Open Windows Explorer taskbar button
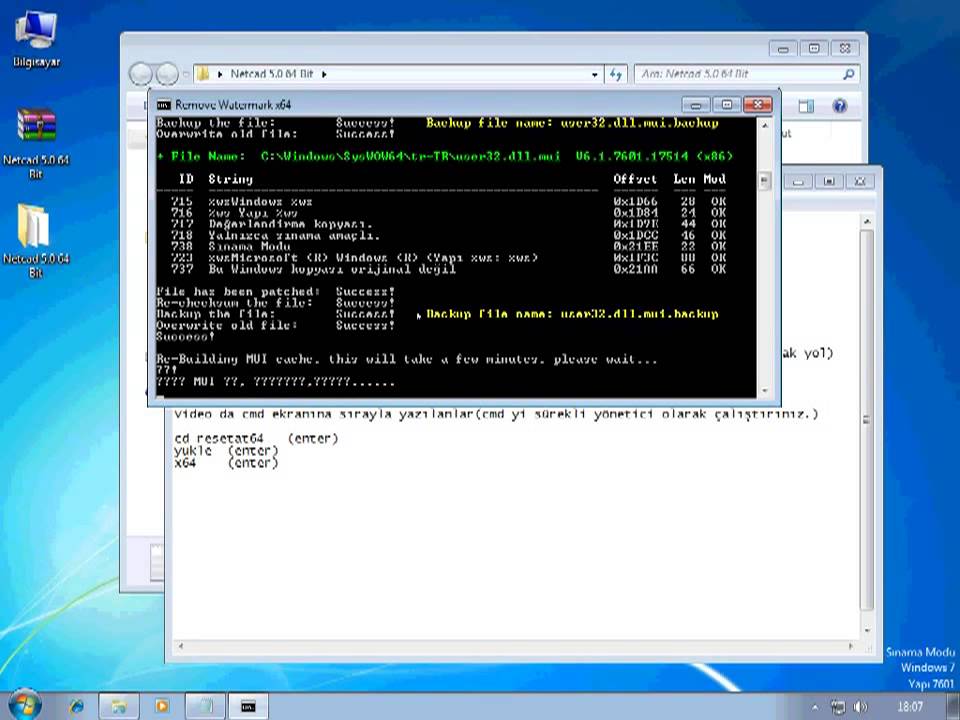Viewport: 960px width, 720px height. point(119,707)
